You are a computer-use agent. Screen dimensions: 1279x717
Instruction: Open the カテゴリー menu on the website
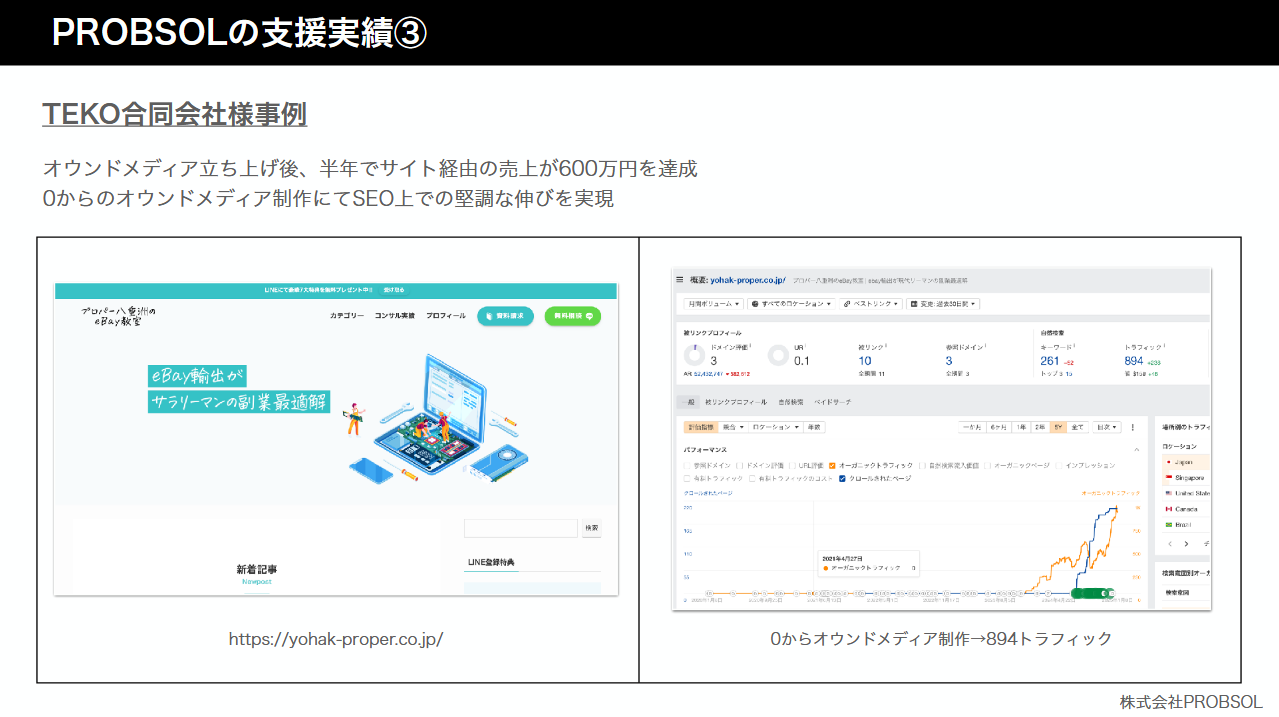tap(347, 316)
